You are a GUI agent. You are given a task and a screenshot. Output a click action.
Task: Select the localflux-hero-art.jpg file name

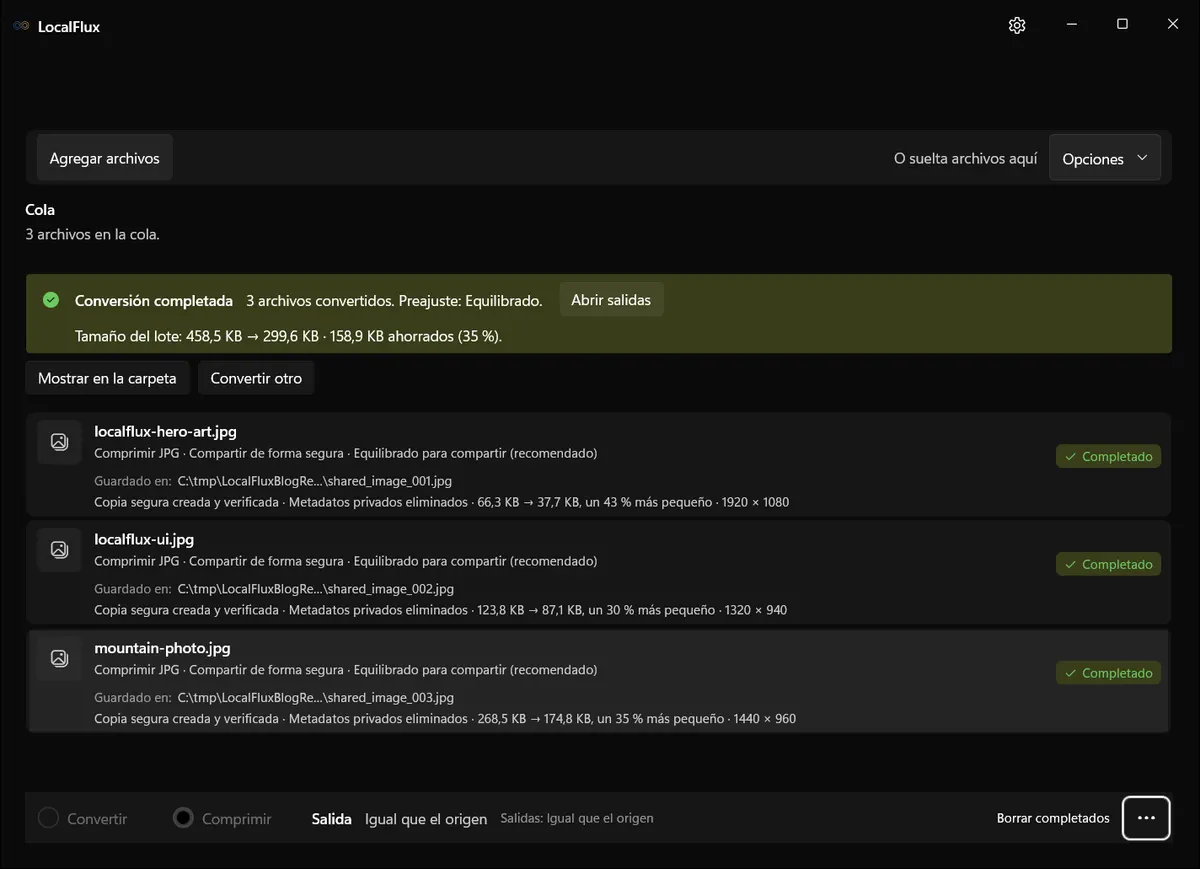point(165,432)
